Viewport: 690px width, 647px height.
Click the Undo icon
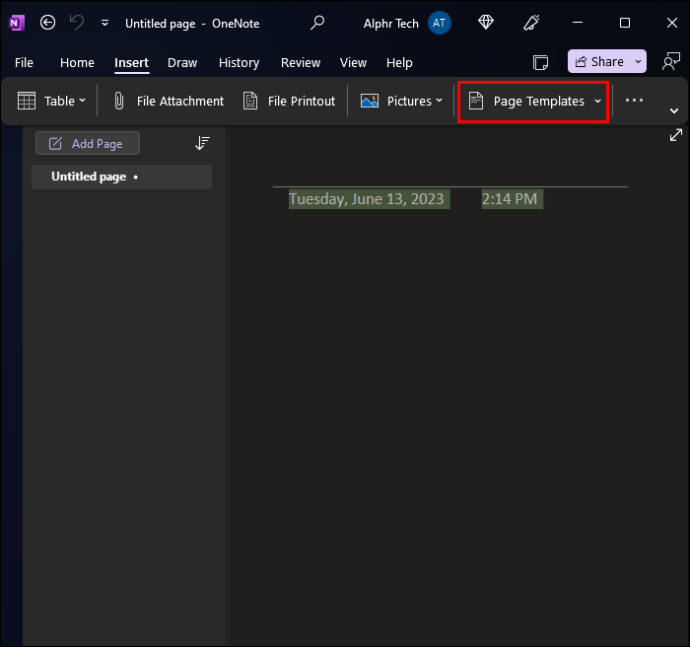click(x=77, y=23)
